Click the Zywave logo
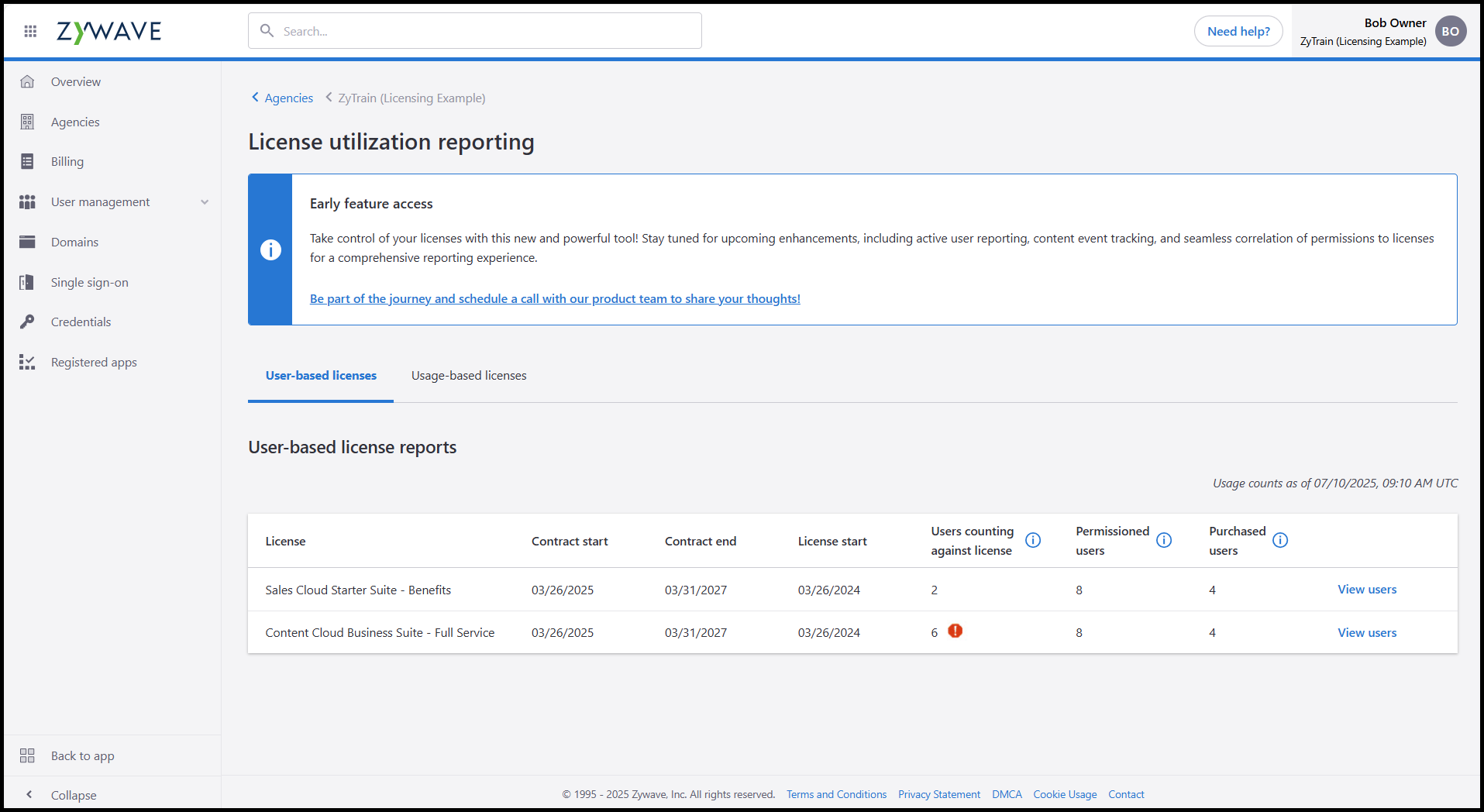Screen dimensions: 1484x812 (x=108, y=31)
